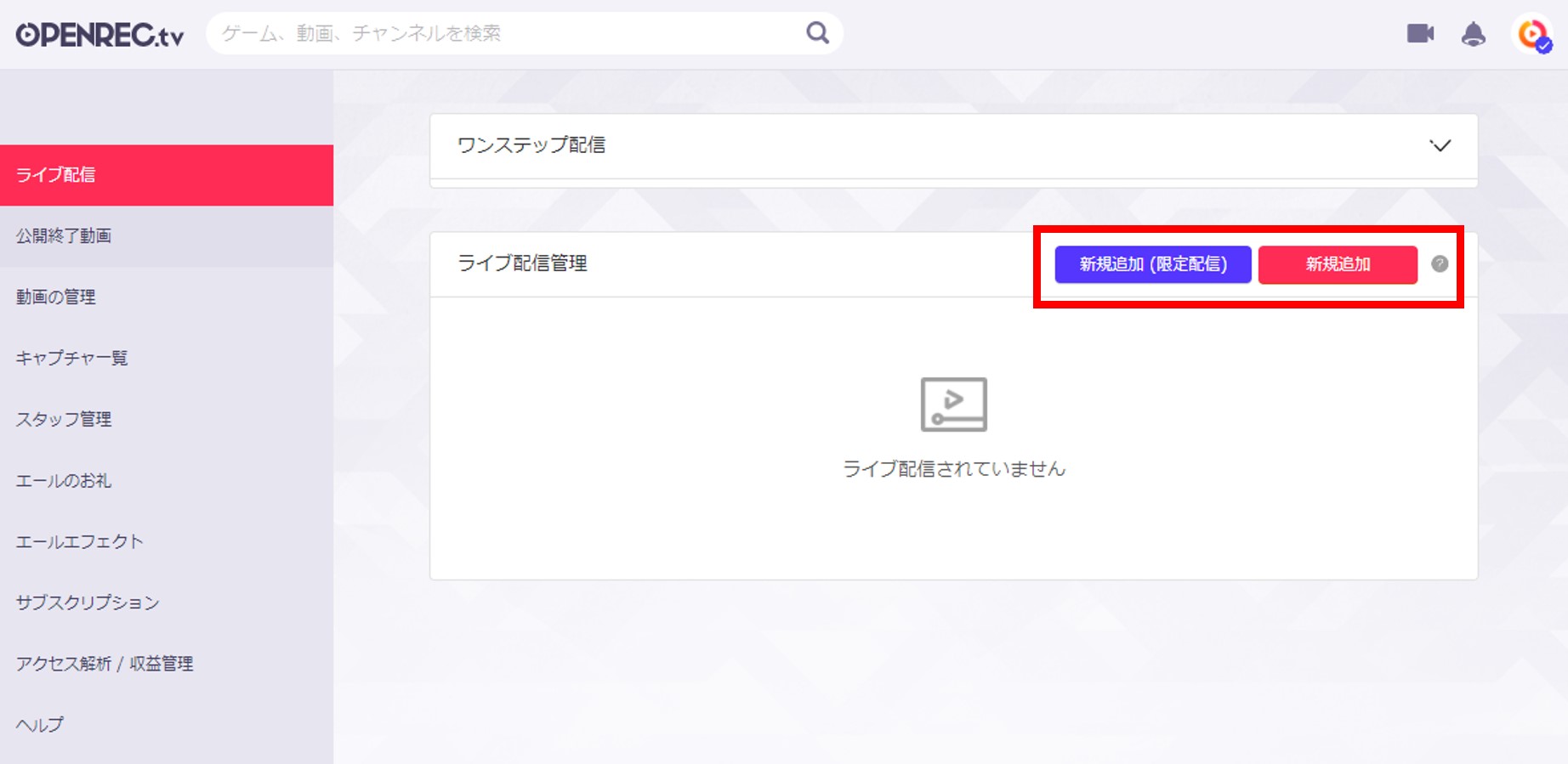Focus the search box for games and channels
The height and width of the screenshot is (764, 1568).
525,33
